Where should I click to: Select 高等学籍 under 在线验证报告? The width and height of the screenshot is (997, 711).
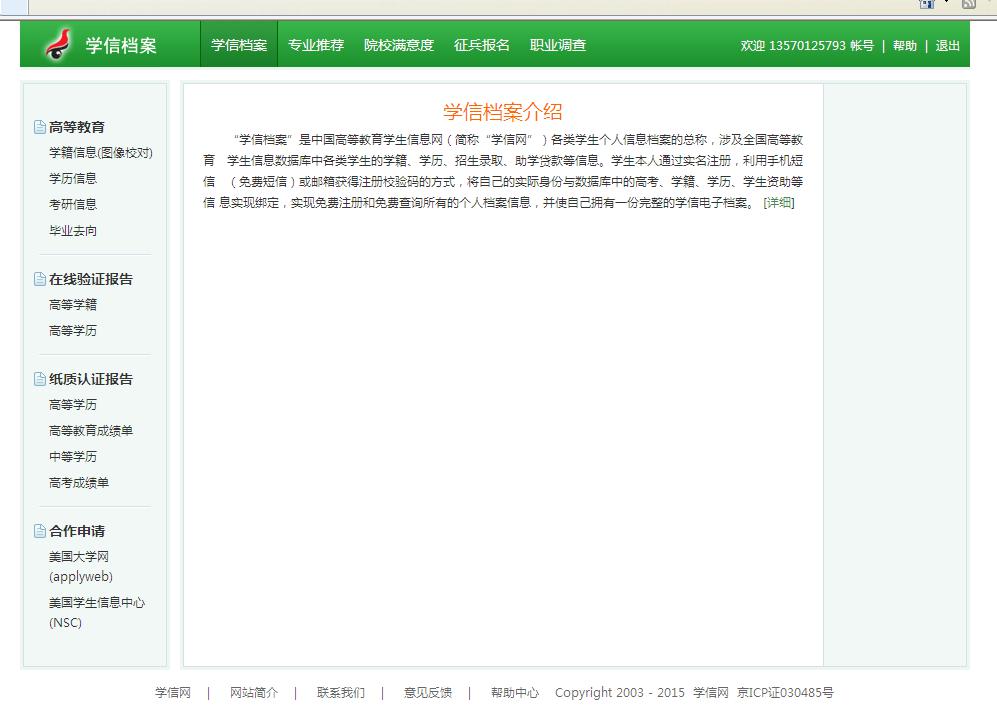(73, 305)
